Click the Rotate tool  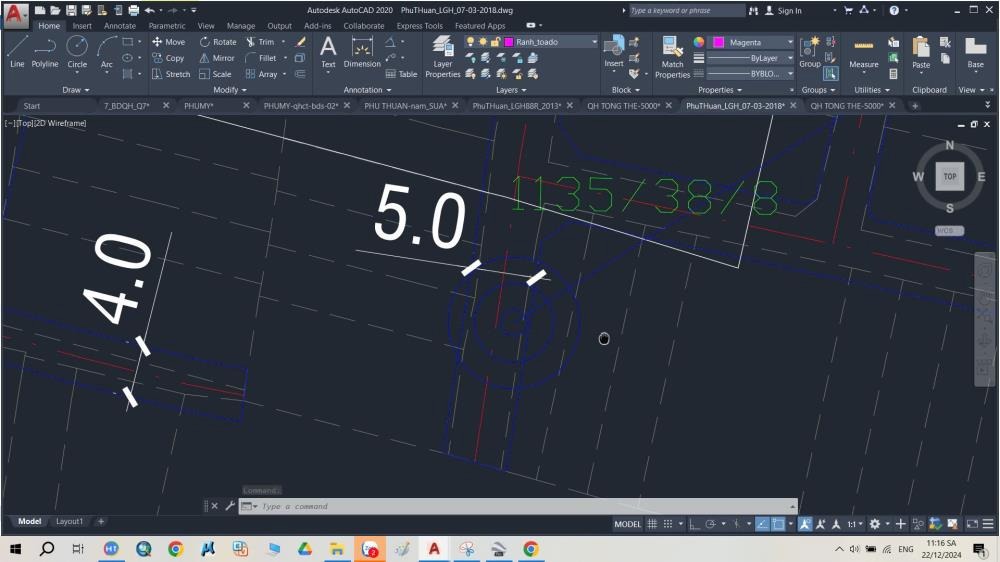218,41
